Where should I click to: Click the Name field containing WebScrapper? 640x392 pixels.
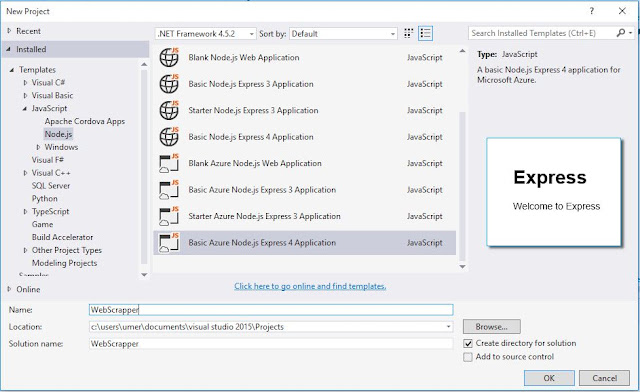[271, 310]
